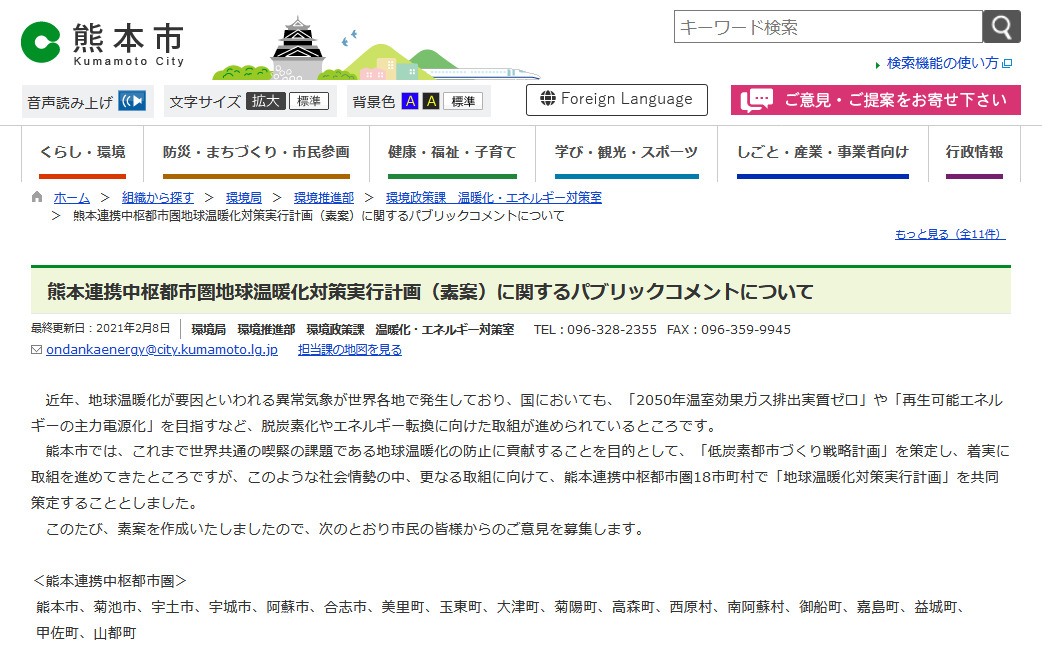Reset background color with 標準 button
The image size is (1042, 663).
click(x=463, y=101)
